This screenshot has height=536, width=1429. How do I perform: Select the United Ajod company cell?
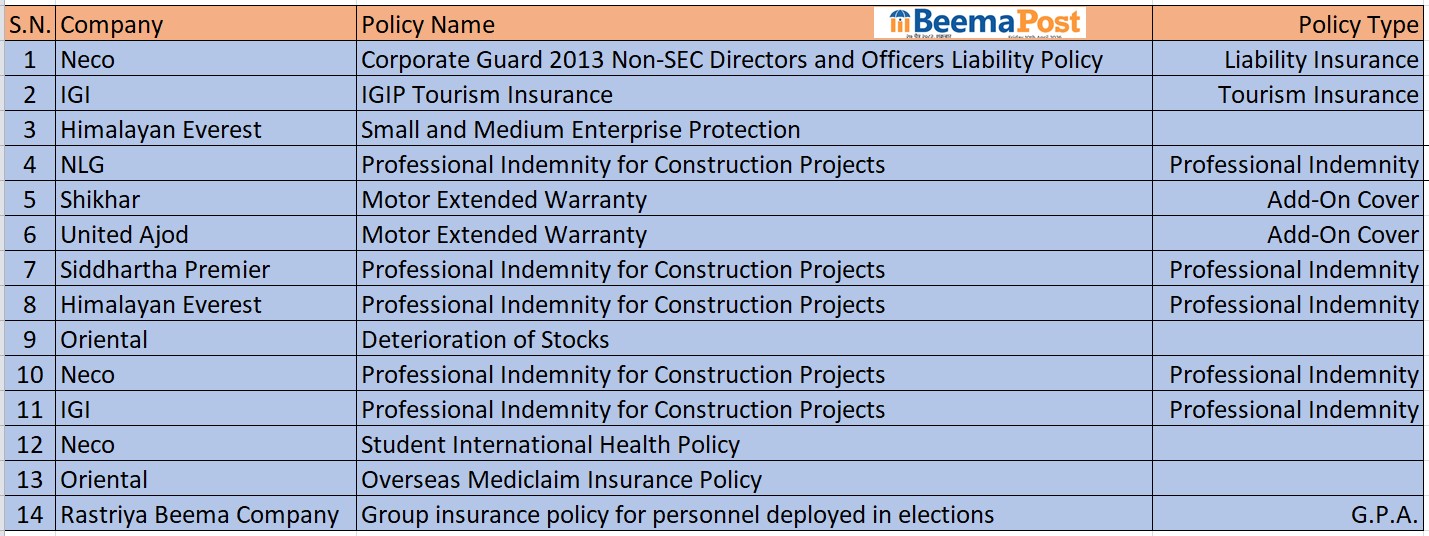[x=124, y=235]
